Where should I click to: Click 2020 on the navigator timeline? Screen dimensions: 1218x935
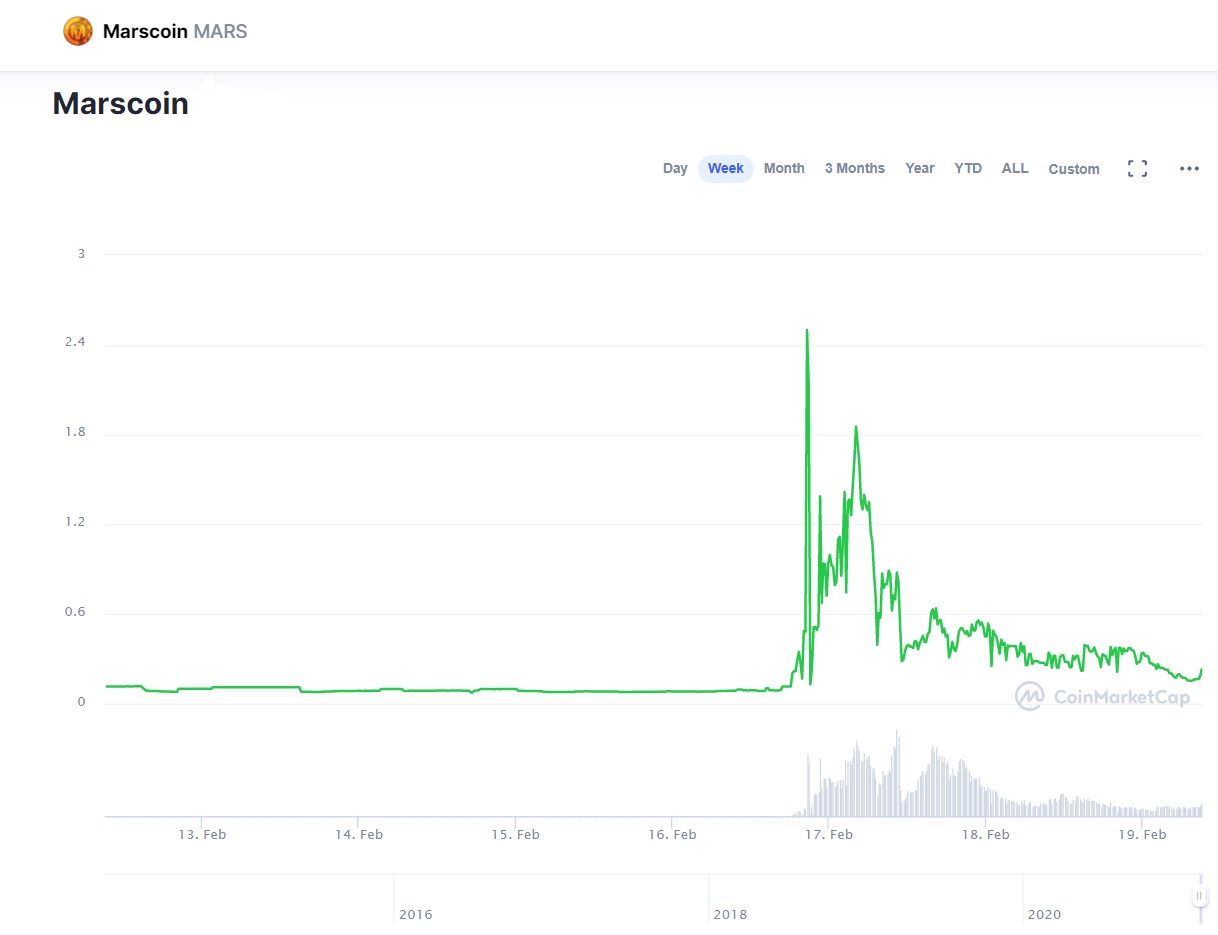pos(1044,914)
